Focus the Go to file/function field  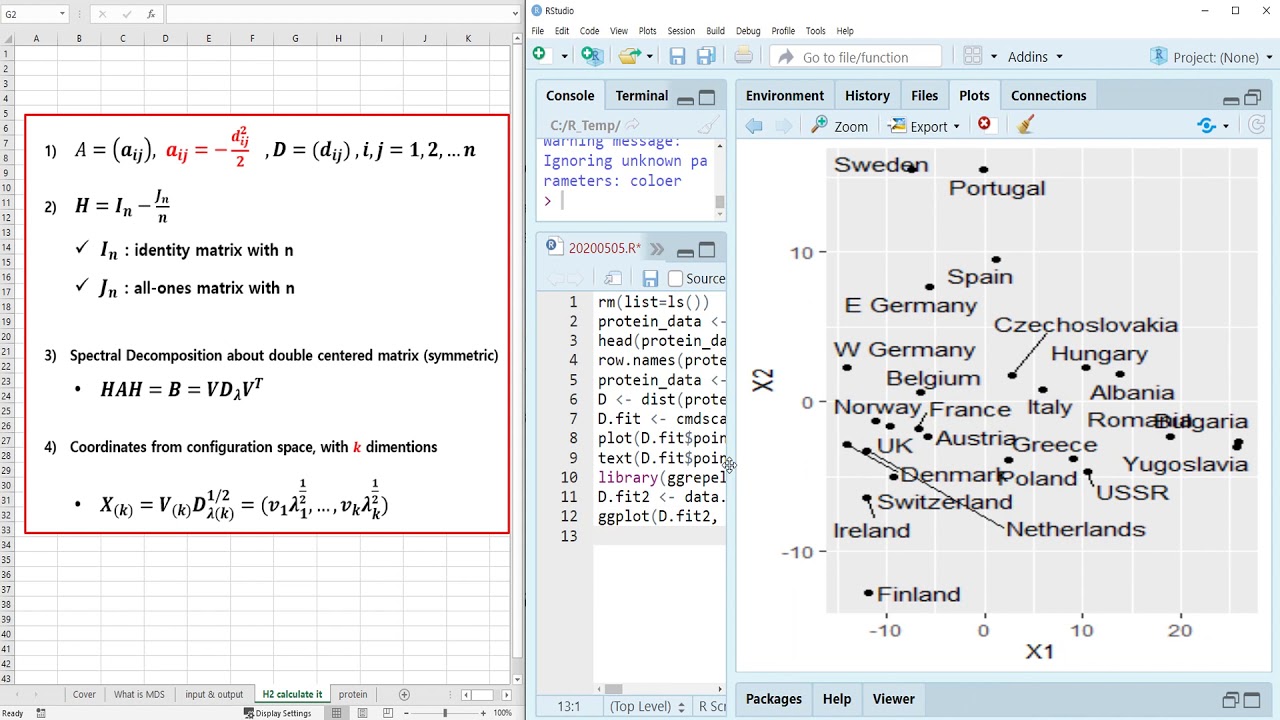[856, 57]
